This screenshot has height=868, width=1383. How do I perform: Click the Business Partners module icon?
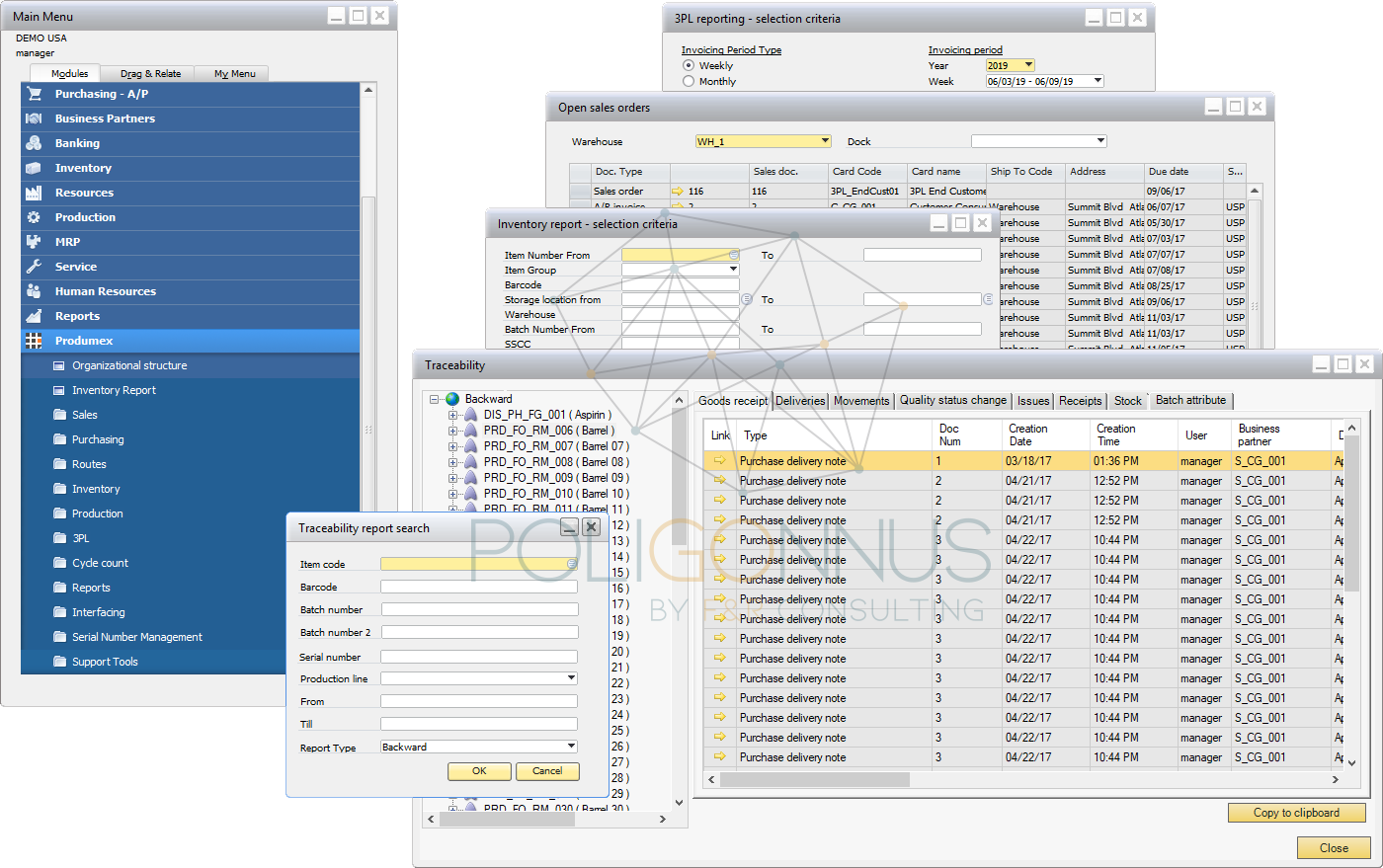click(33, 118)
